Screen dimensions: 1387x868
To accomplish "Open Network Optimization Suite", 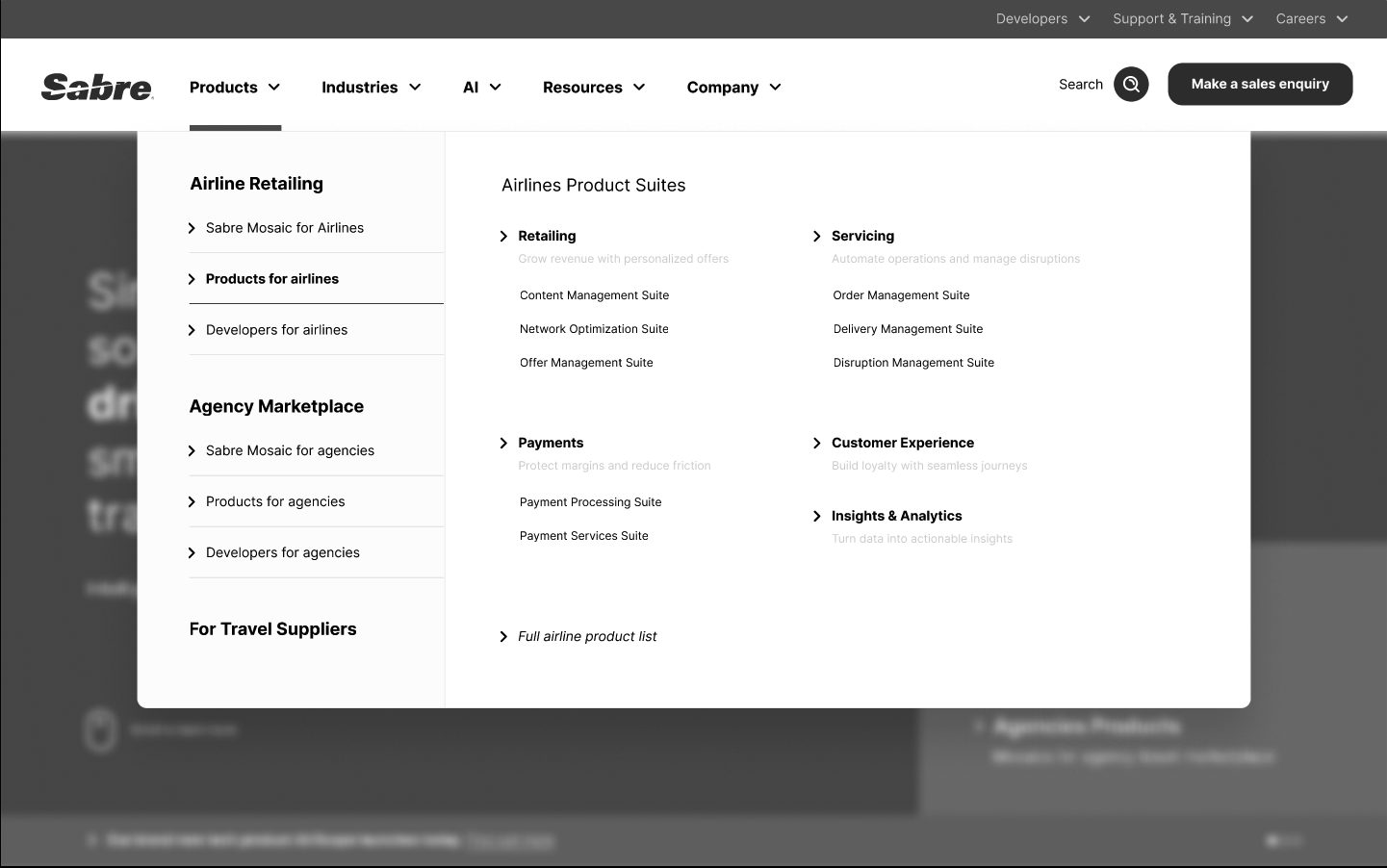I will [594, 329].
